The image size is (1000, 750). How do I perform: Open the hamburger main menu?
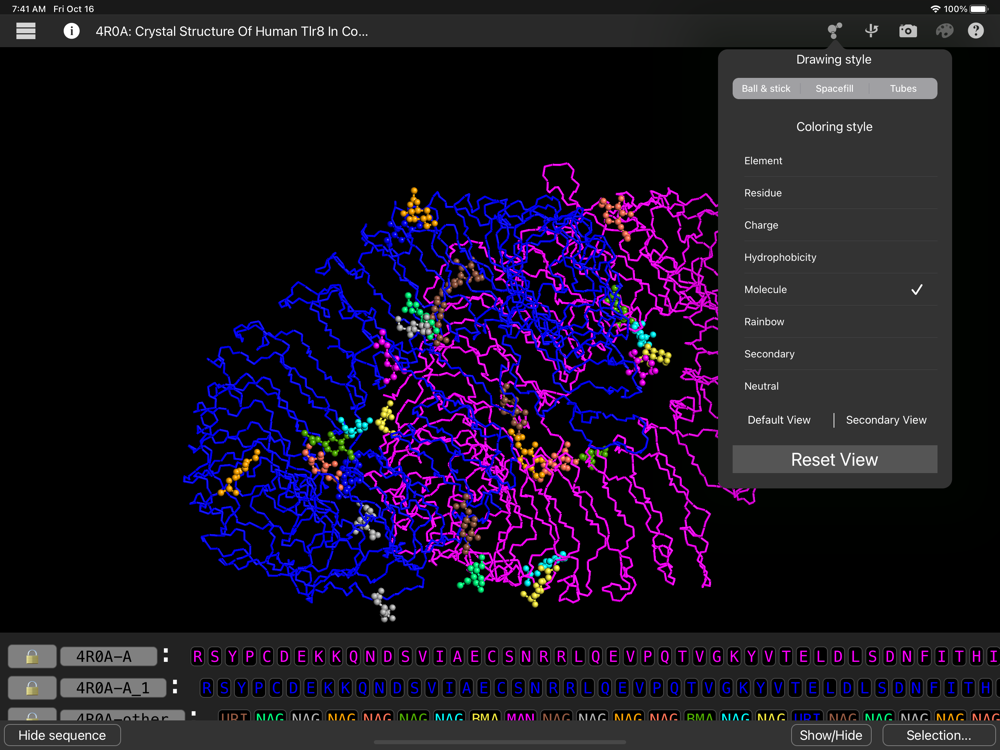tap(26, 31)
